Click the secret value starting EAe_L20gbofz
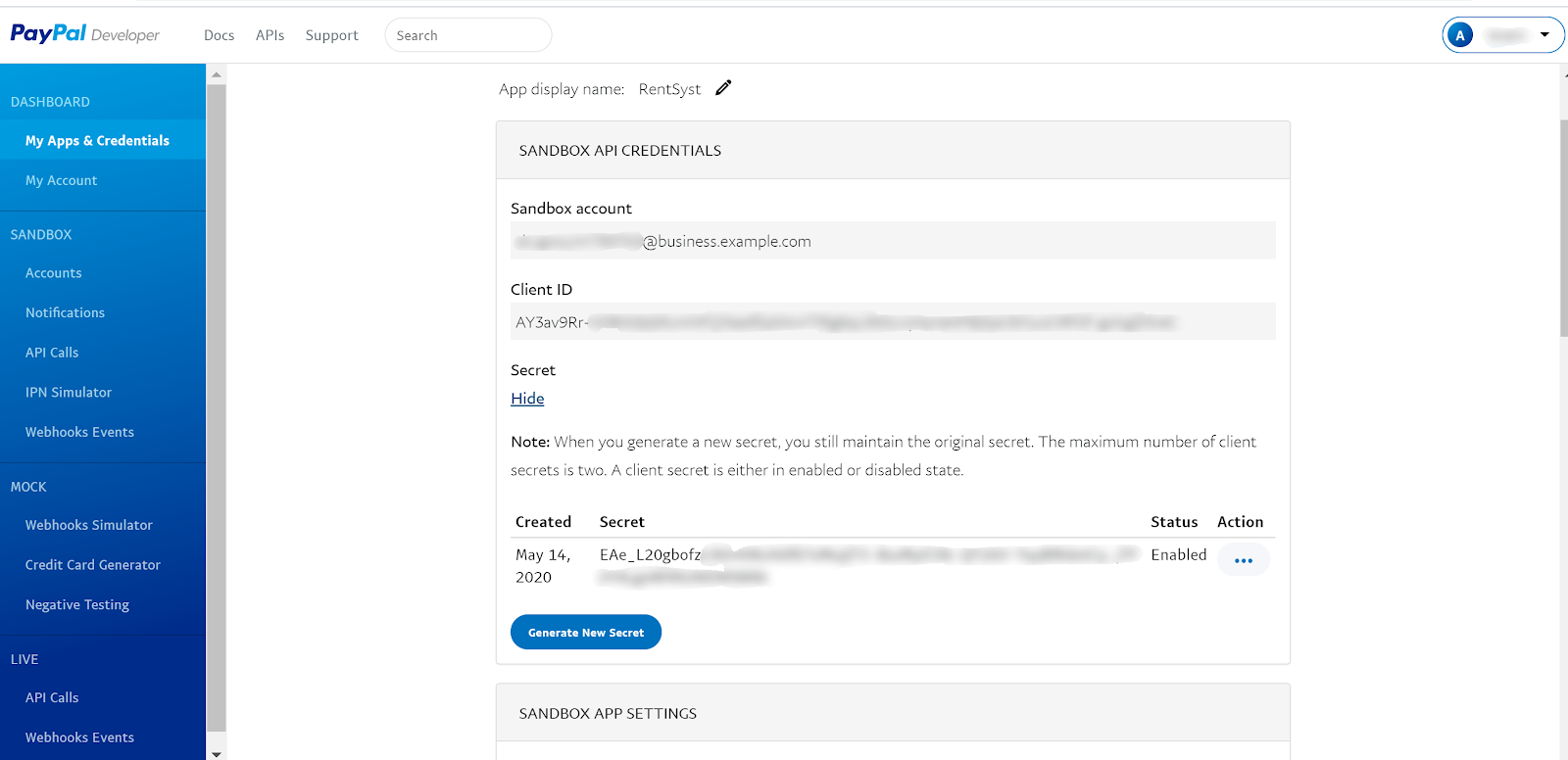1568x760 pixels. (x=869, y=565)
